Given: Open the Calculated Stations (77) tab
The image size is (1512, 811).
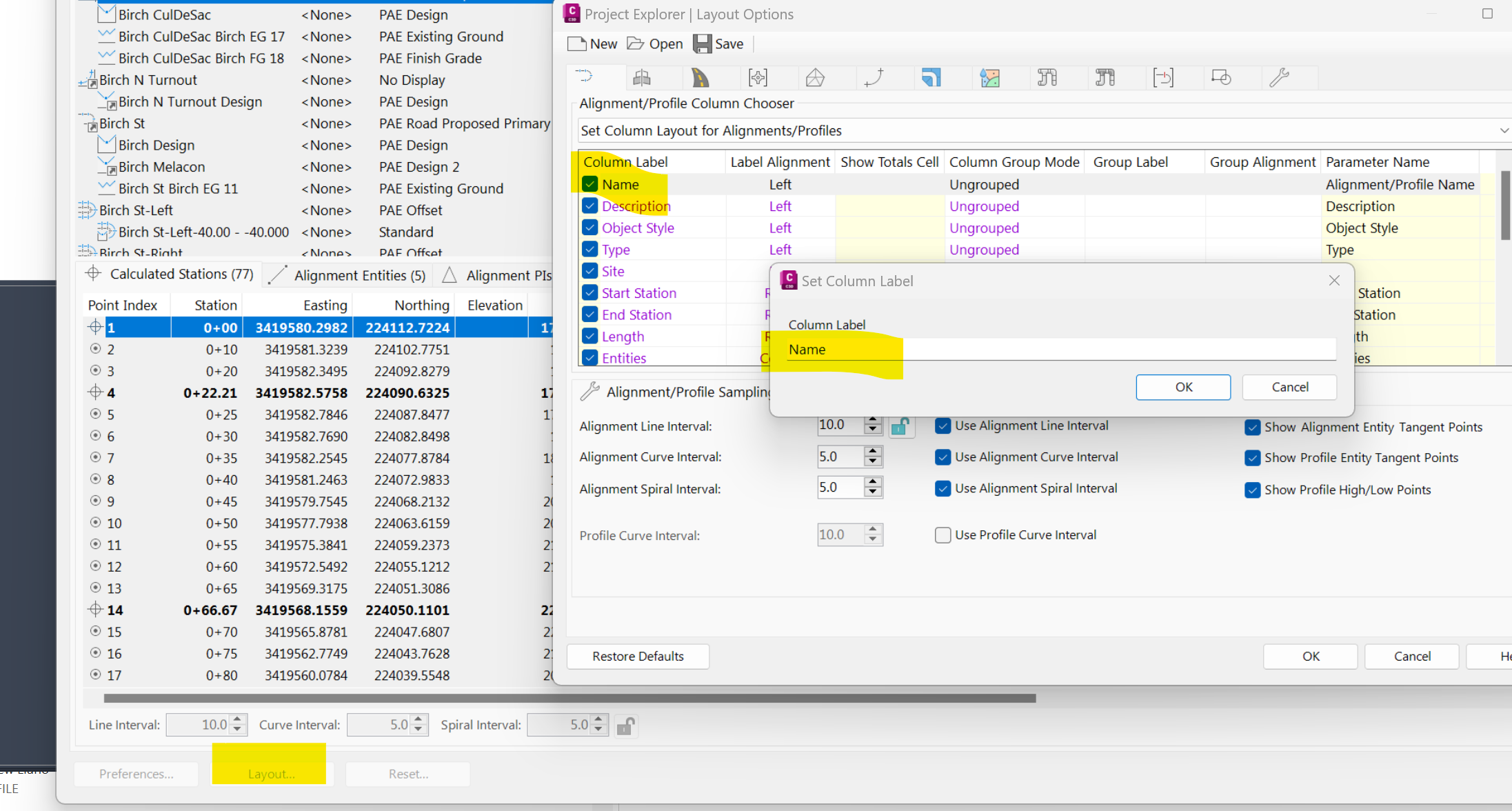Looking at the screenshot, I should [181, 274].
